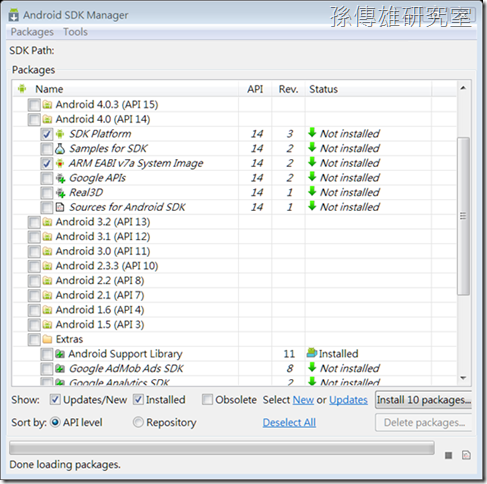Click the Delete packages button
487x484 pixels.
tap(423, 423)
